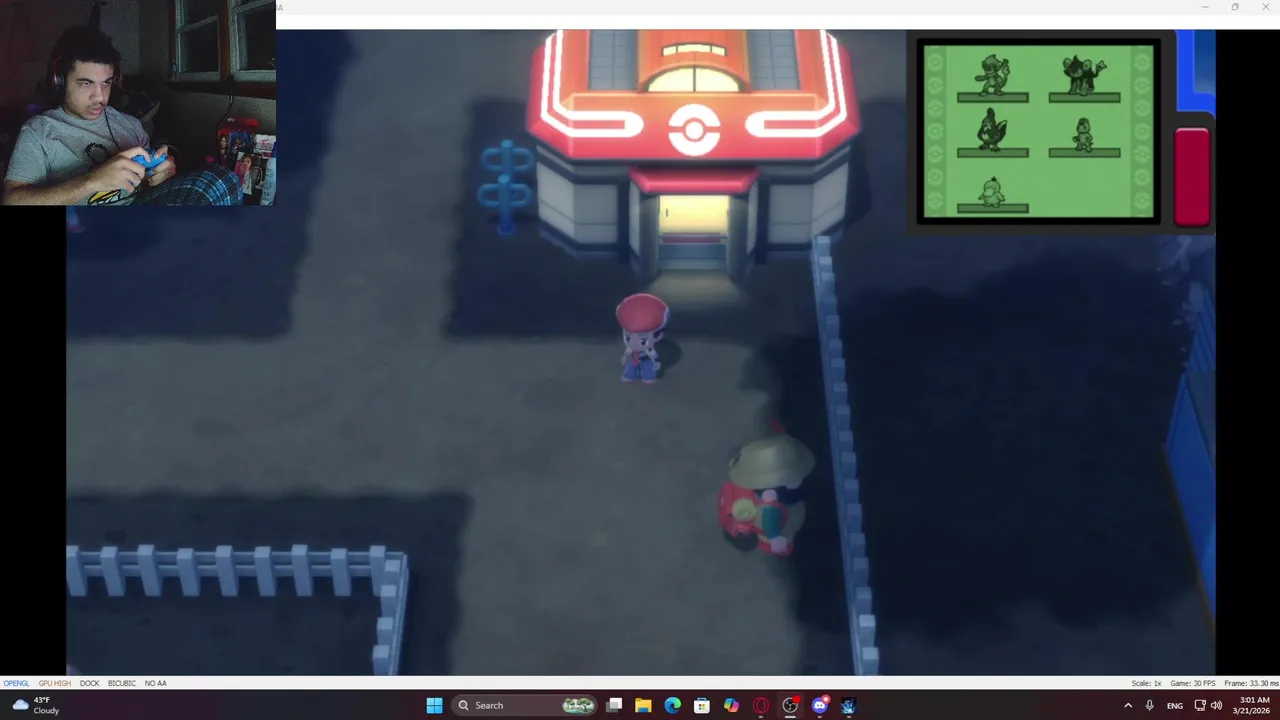Image resolution: width=1280 pixels, height=720 pixels.
Task: Click the Game: 30 FPS status text
Action: pyautogui.click(x=1193, y=683)
